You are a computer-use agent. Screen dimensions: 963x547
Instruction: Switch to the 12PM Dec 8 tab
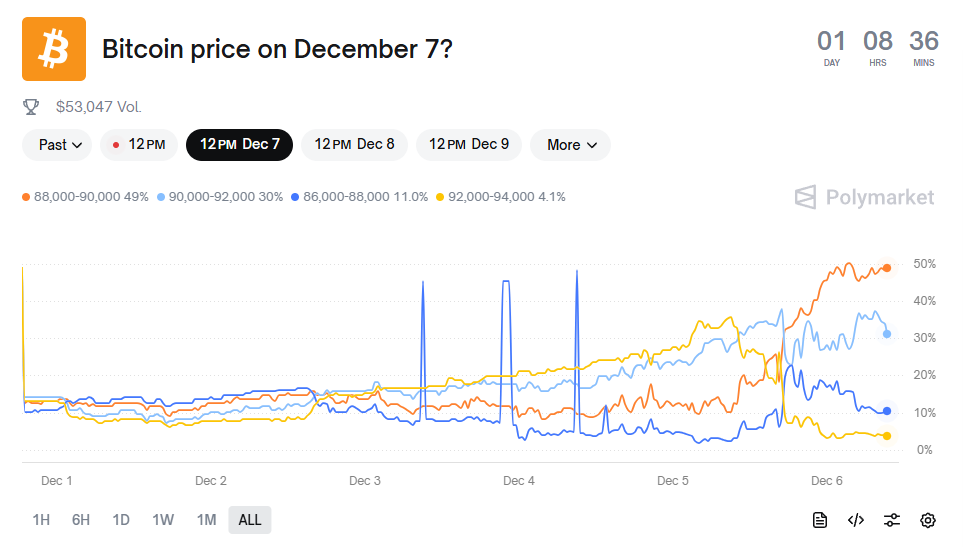pos(354,145)
